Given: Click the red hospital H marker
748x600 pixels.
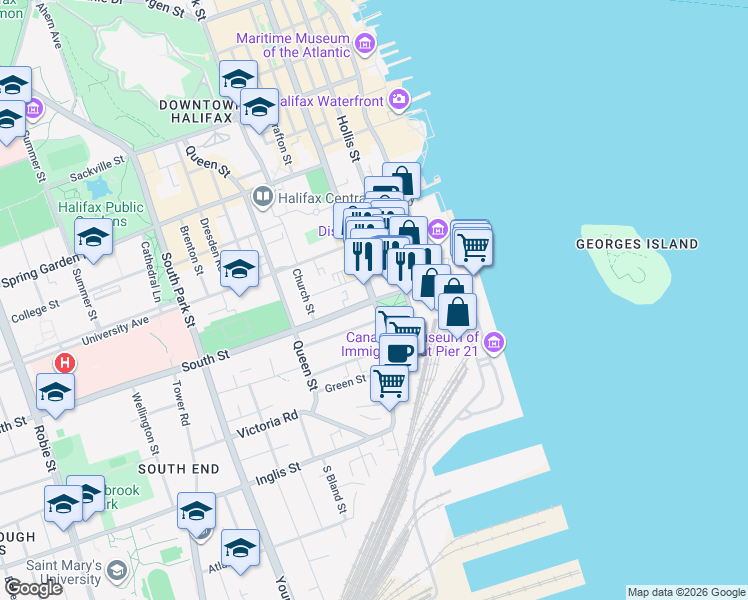Looking at the screenshot, I should pos(65,363).
